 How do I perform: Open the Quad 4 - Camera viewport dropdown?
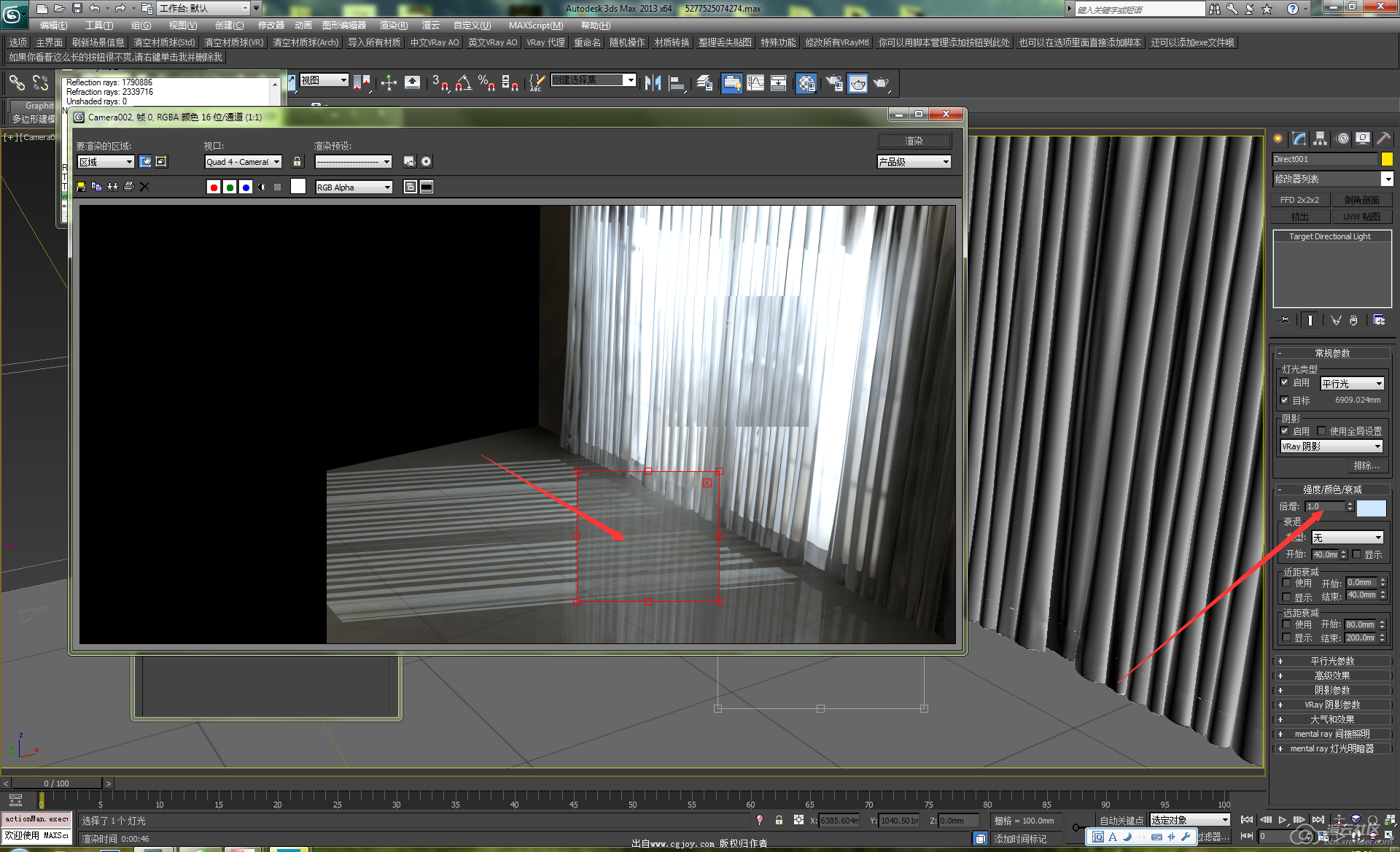pyautogui.click(x=243, y=162)
